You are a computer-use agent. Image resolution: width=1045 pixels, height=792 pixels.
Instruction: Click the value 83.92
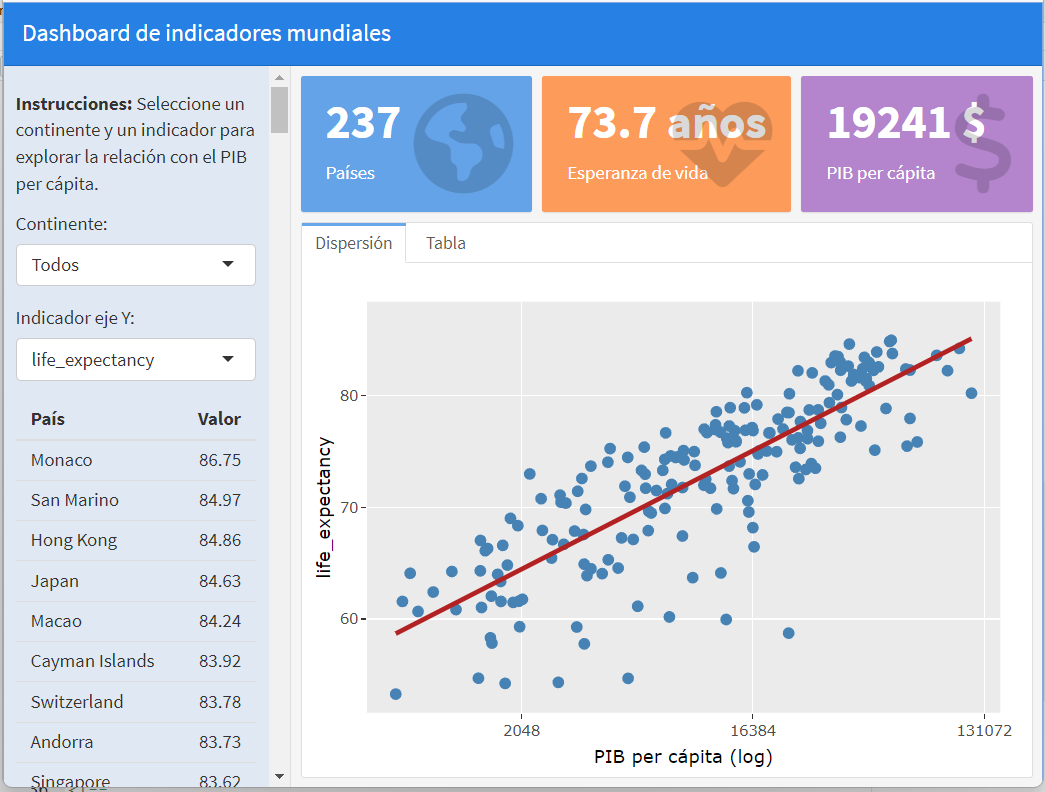click(x=220, y=661)
